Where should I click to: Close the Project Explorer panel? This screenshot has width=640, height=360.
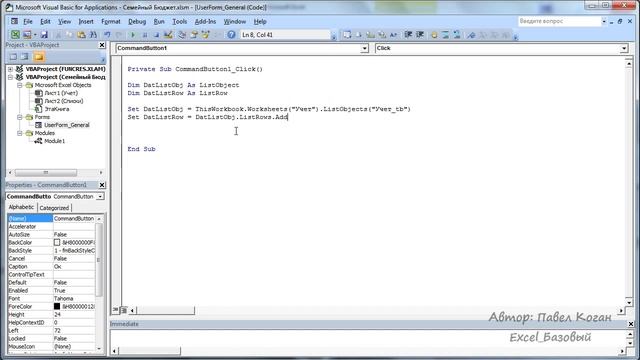click(102, 45)
